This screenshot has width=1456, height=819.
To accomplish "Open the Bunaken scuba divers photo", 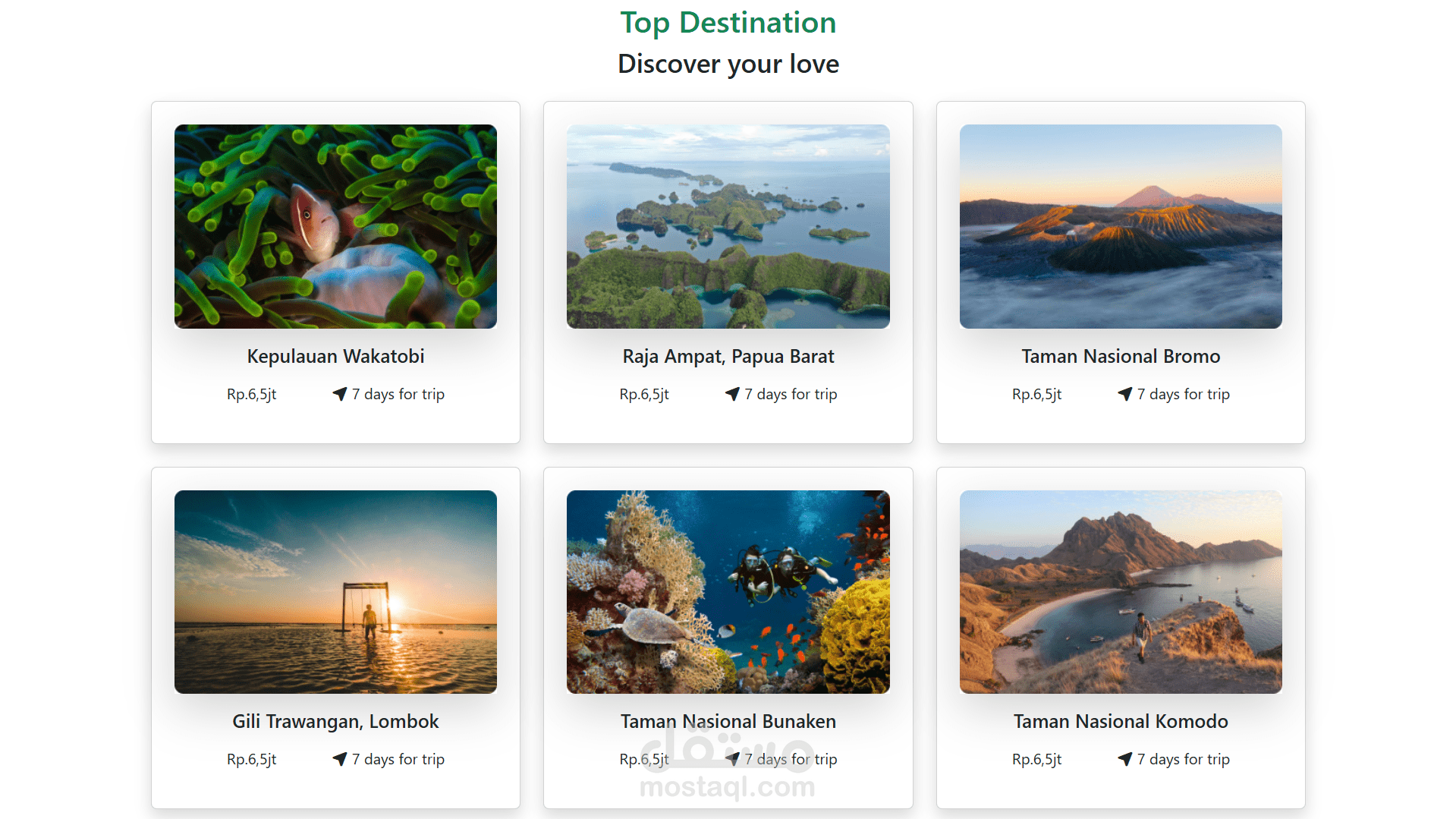I will tap(728, 592).
